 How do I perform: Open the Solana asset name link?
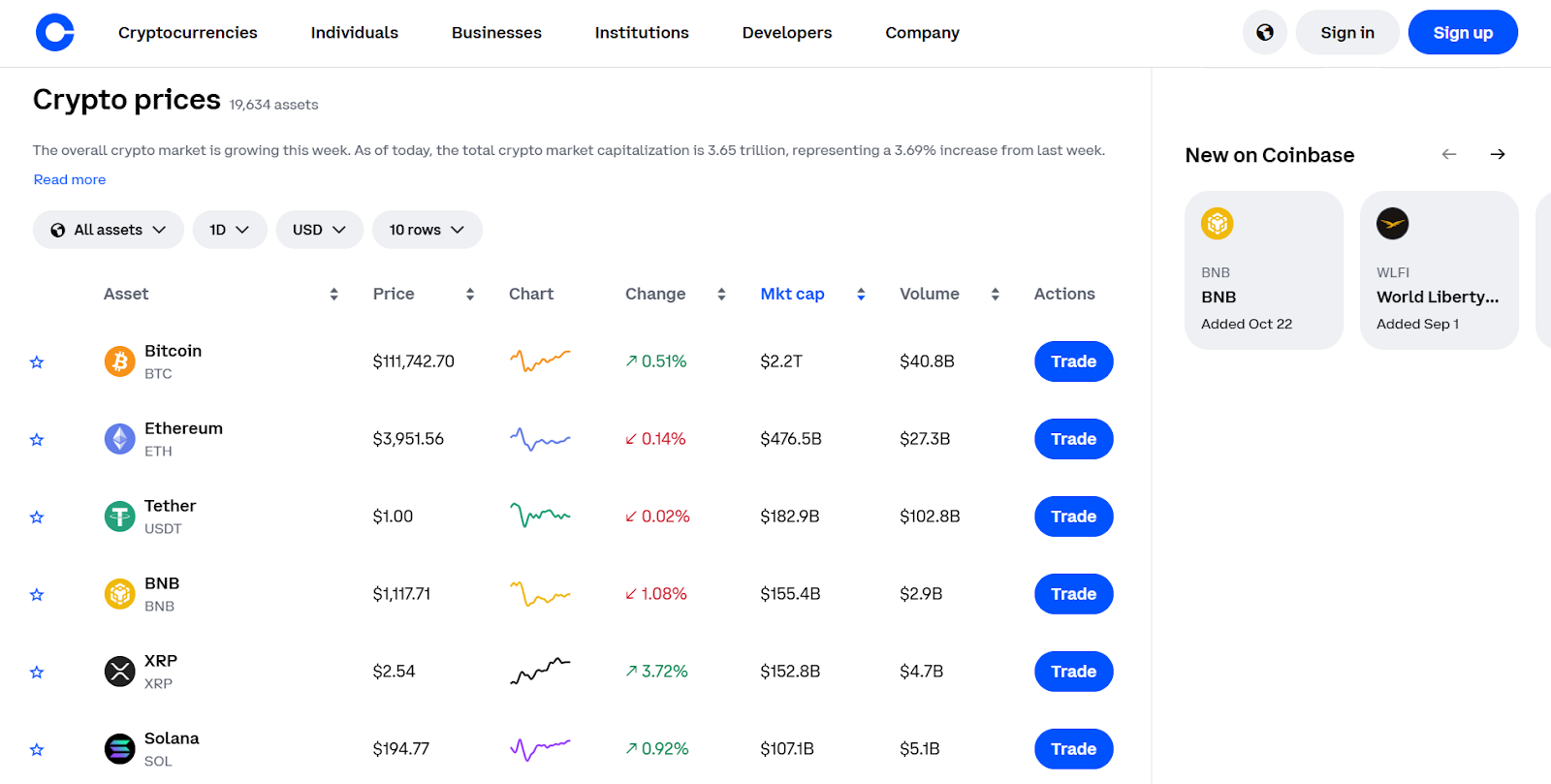click(x=173, y=738)
